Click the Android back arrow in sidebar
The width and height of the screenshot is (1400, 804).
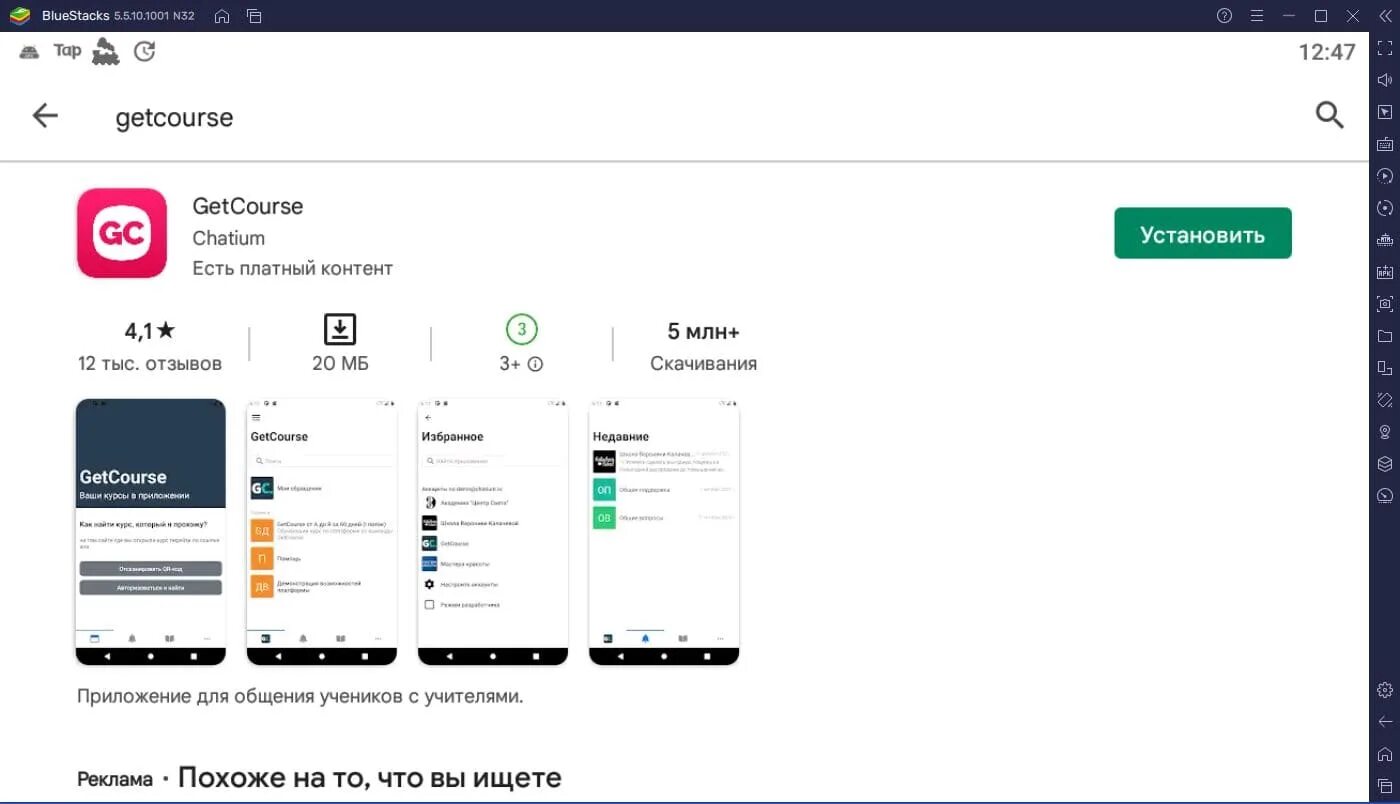(1385, 721)
